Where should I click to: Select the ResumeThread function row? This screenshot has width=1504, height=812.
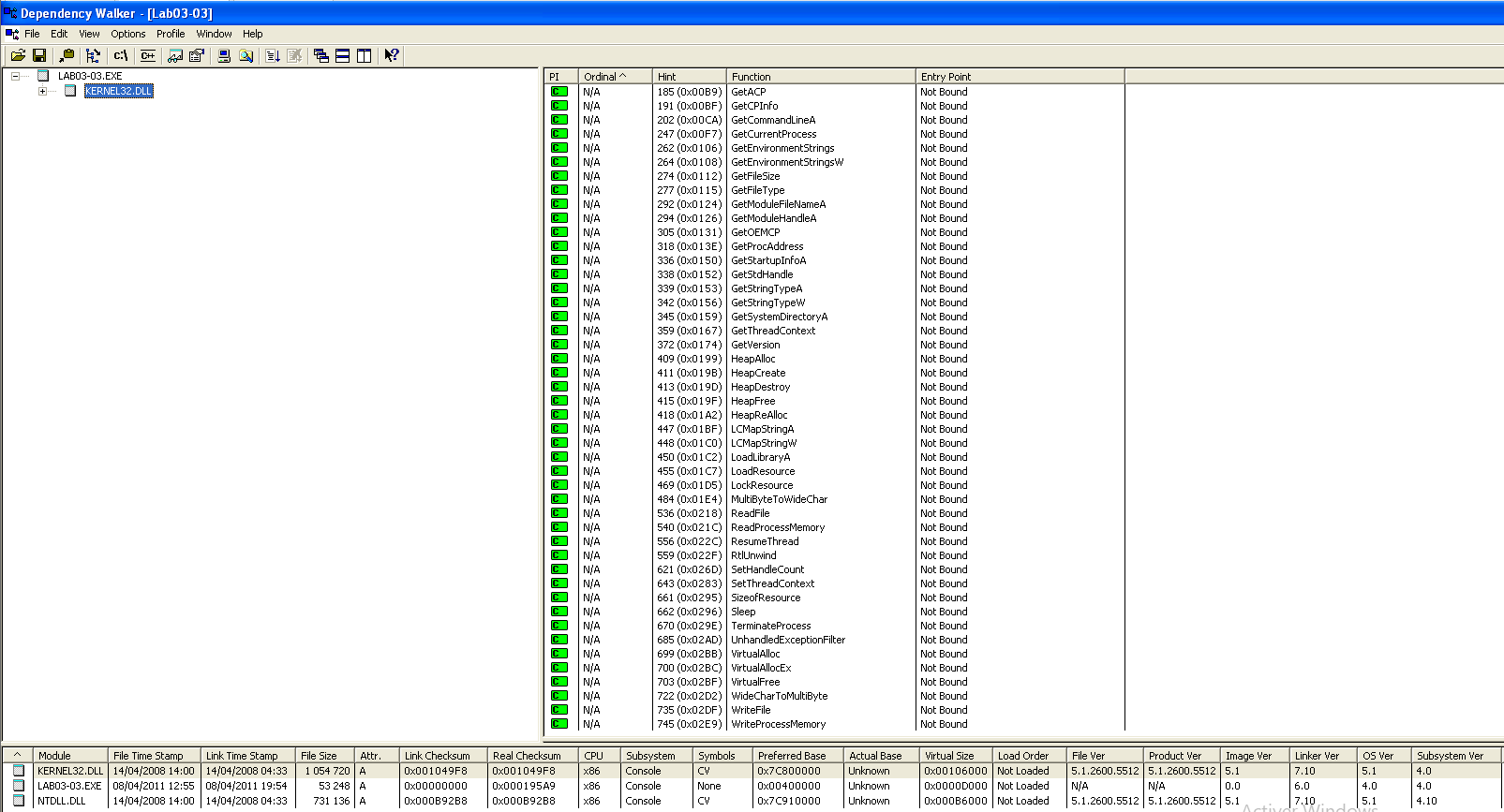[x=834, y=541]
